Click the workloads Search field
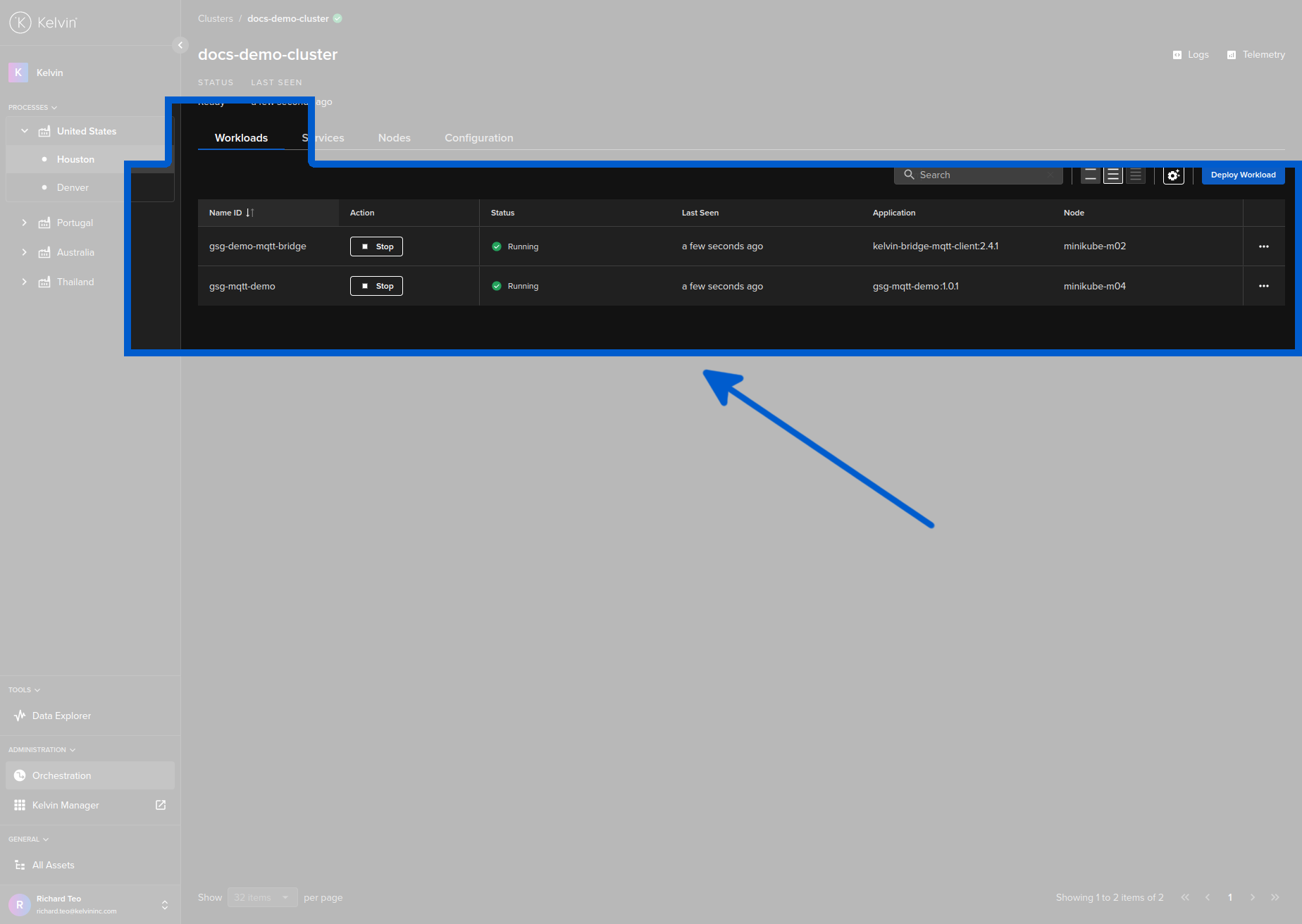 [978, 175]
